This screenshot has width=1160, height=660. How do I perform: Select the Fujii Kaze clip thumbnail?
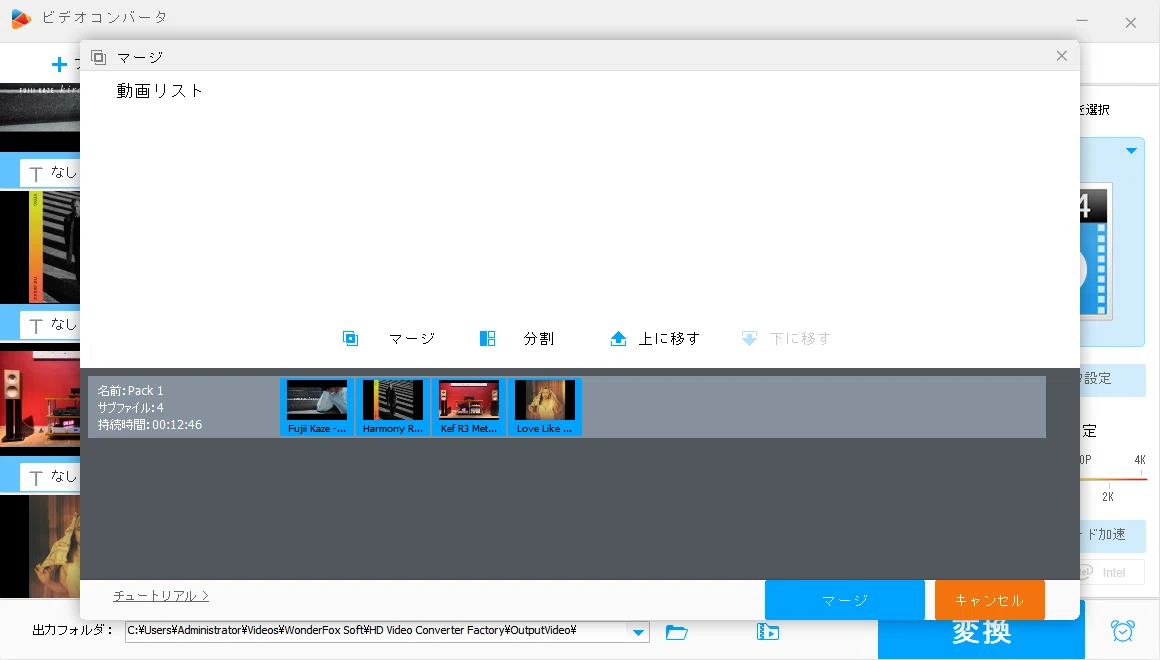(317, 407)
